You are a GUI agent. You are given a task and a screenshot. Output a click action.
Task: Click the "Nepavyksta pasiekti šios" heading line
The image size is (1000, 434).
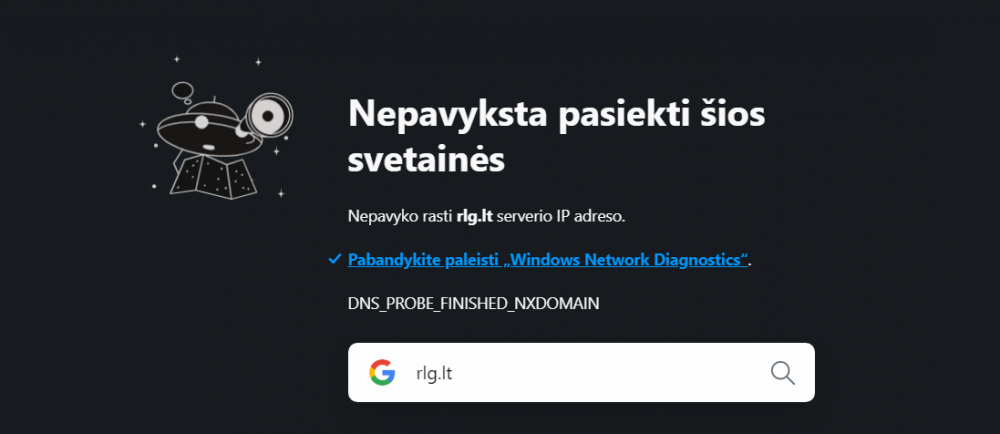pyautogui.click(x=556, y=114)
